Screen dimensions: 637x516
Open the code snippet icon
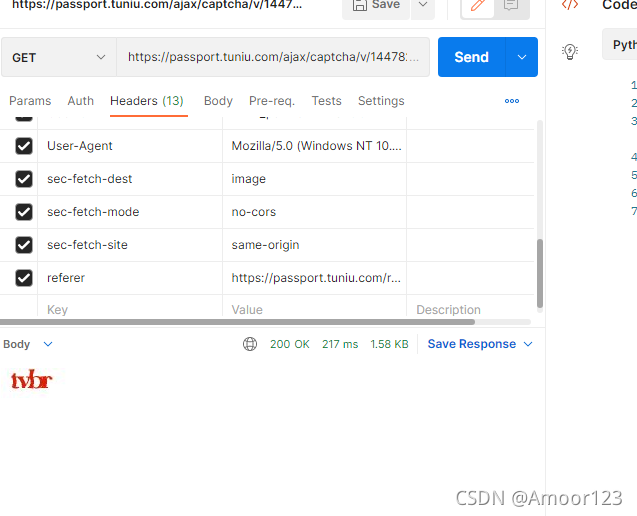(570, 5)
